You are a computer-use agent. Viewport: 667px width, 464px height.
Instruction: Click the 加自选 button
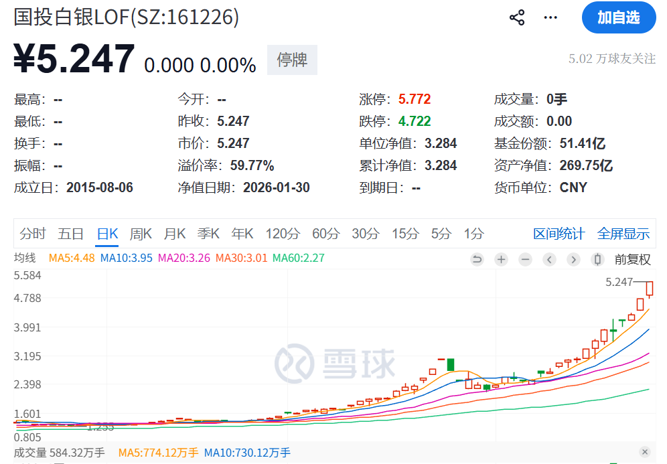(x=618, y=17)
